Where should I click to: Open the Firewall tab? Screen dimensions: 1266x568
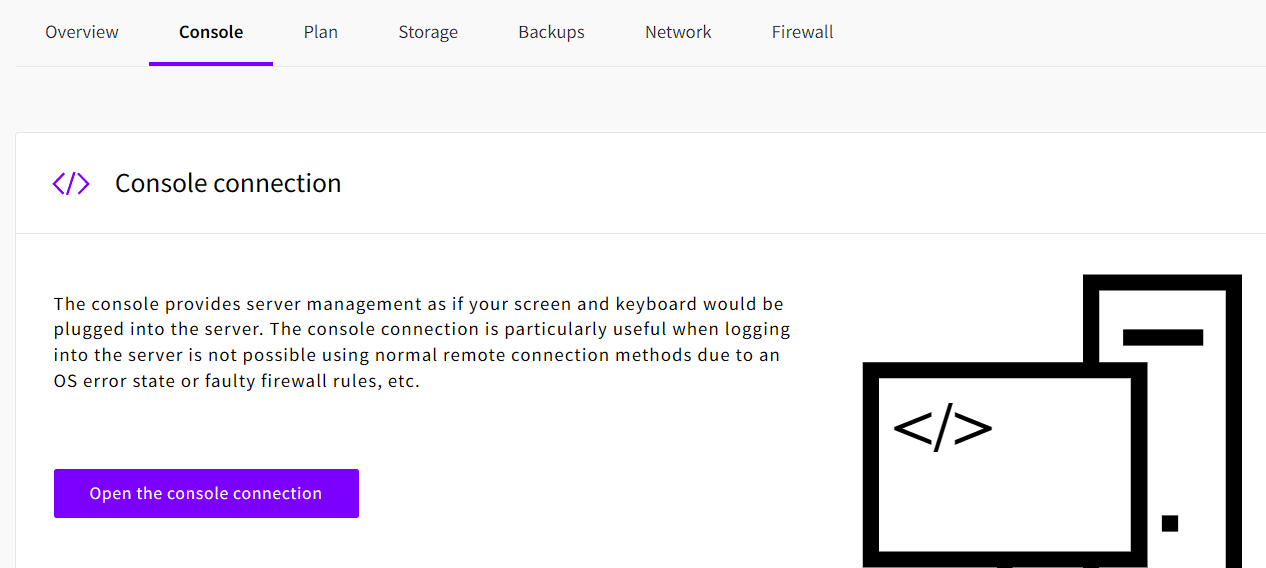802,32
